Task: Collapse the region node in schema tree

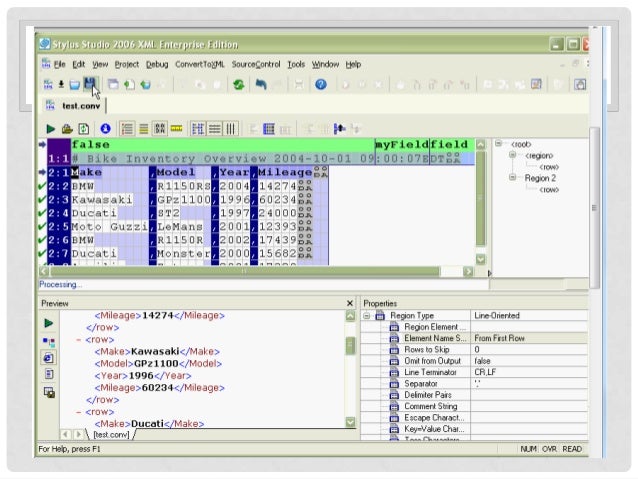Action: coord(513,155)
